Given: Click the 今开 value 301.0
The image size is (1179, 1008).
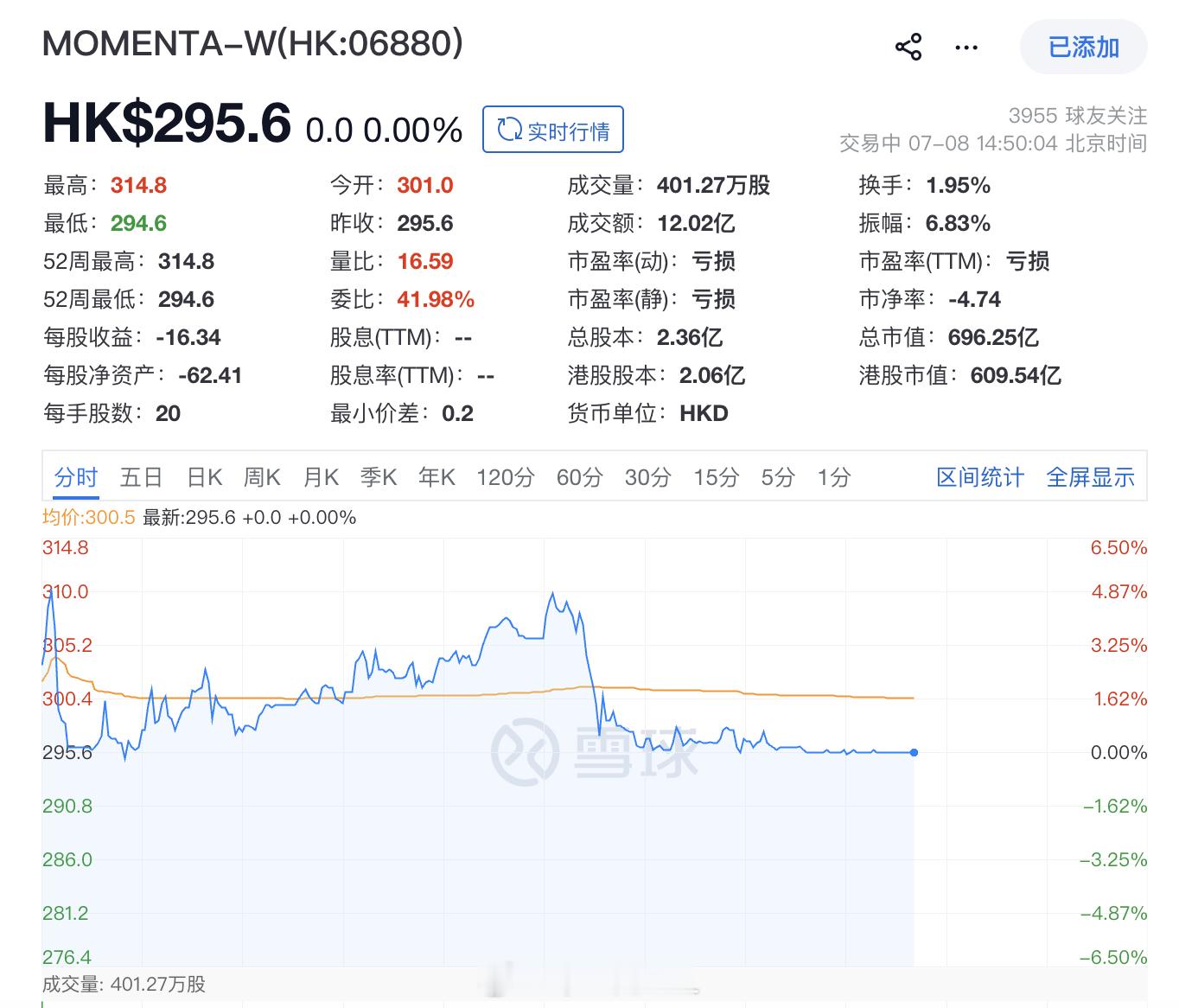Looking at the screenshot, I should point(425,185).
